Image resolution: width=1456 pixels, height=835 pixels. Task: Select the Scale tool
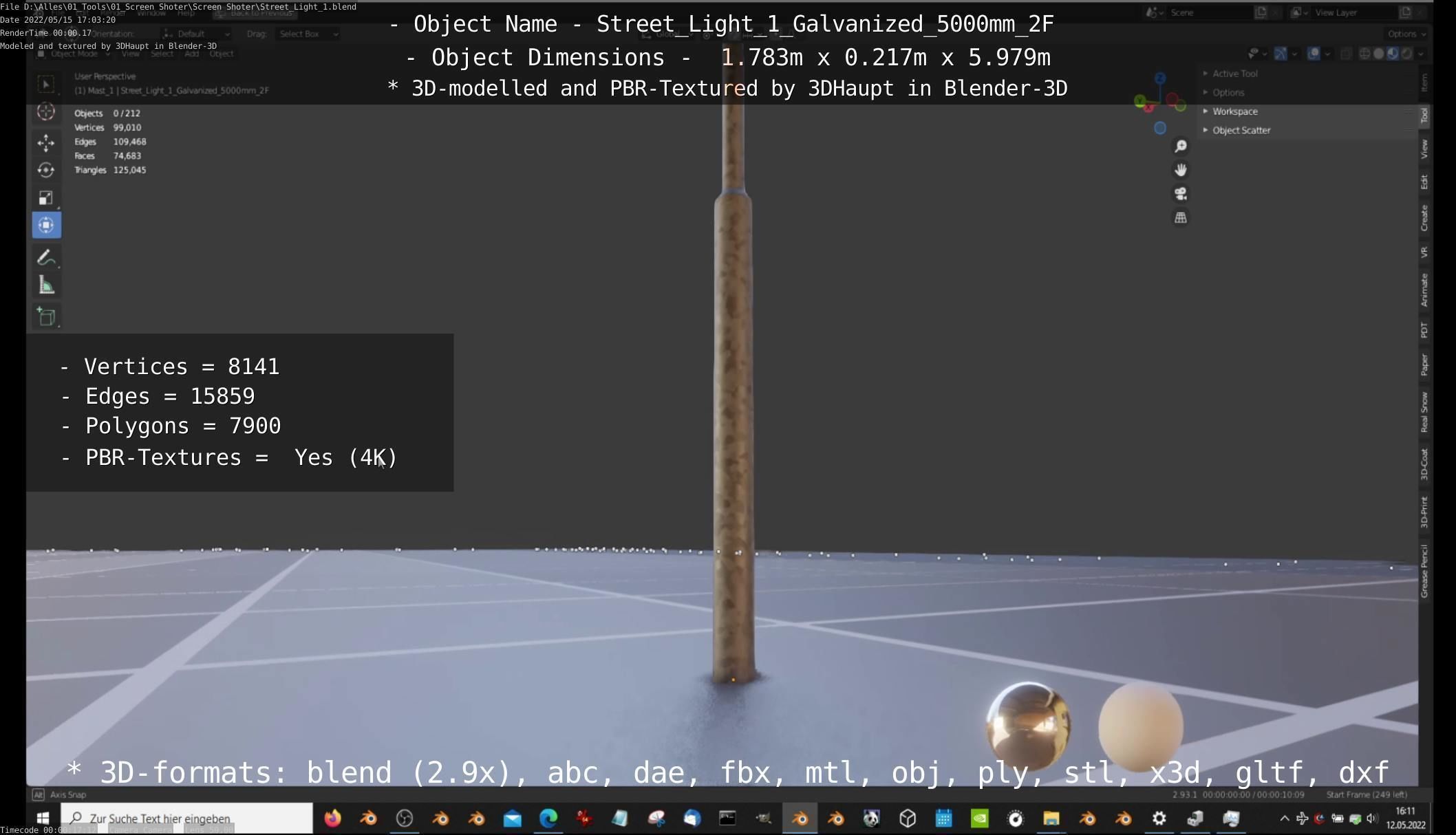point(46,198)
